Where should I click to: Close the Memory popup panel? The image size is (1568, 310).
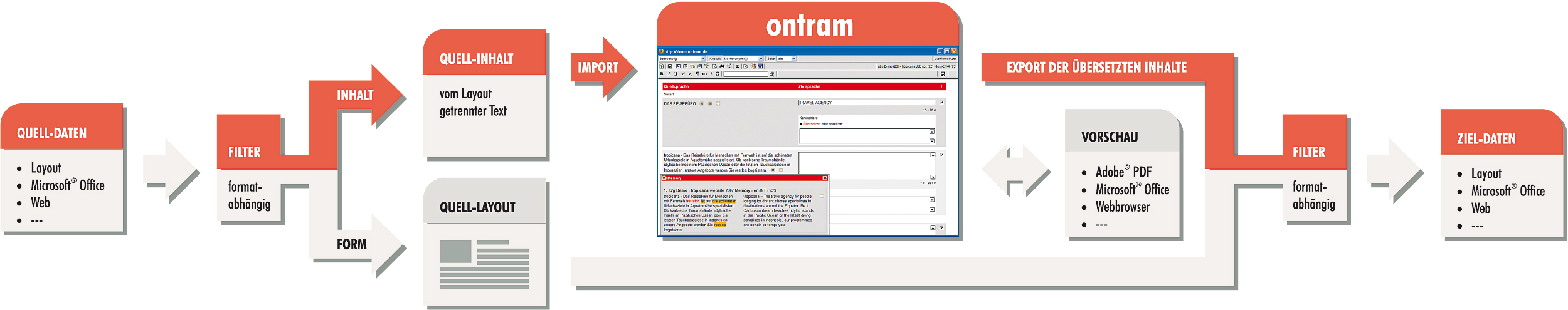click(825, 178)
